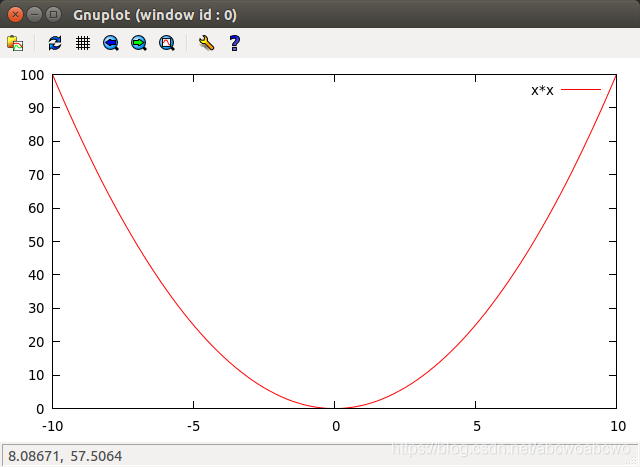Click the status bar coordinates readout
The width and height of the screenshot is (640, 467).
click(x=65, y=456)
